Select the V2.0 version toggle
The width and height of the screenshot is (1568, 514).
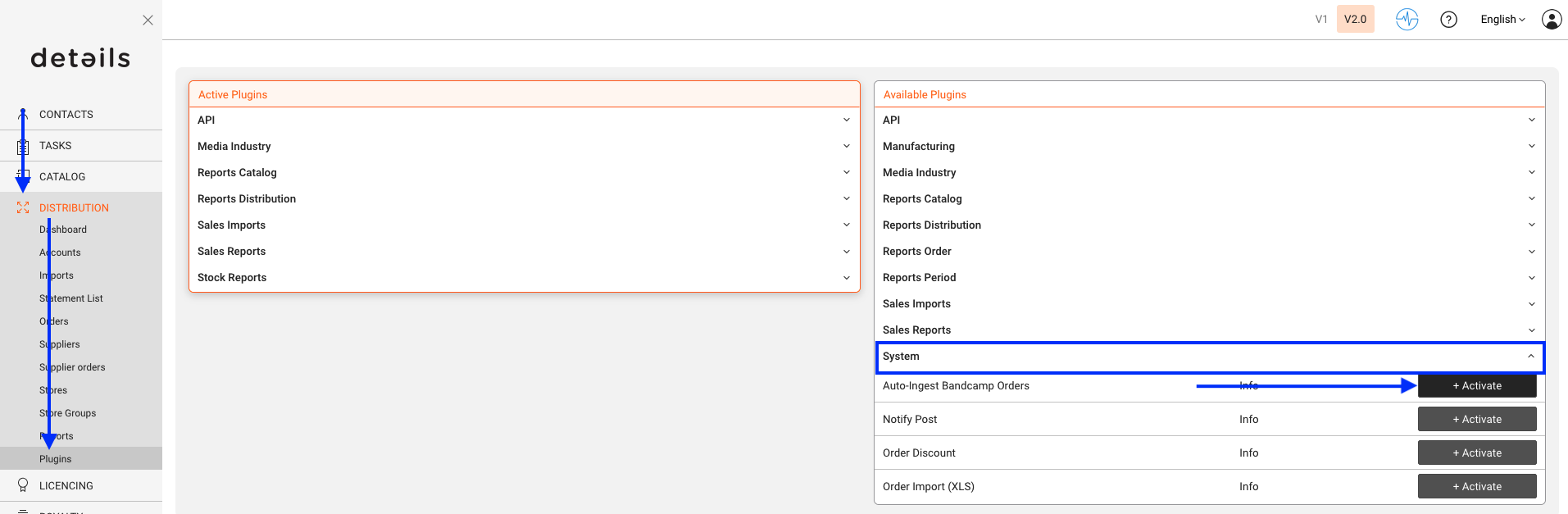(1355, 19)
